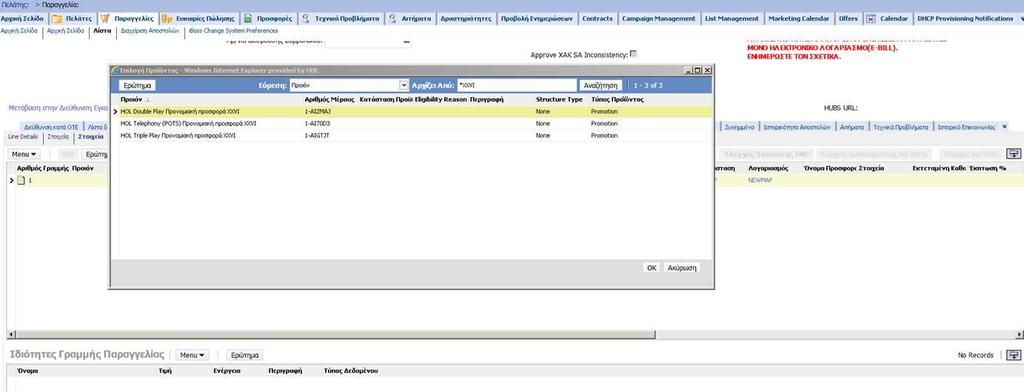Click the Αρχίζει Από search input field
Image resolution: width=1024 pixels, height=392 pixels.
pyautogui.click(x=517, y=86)
